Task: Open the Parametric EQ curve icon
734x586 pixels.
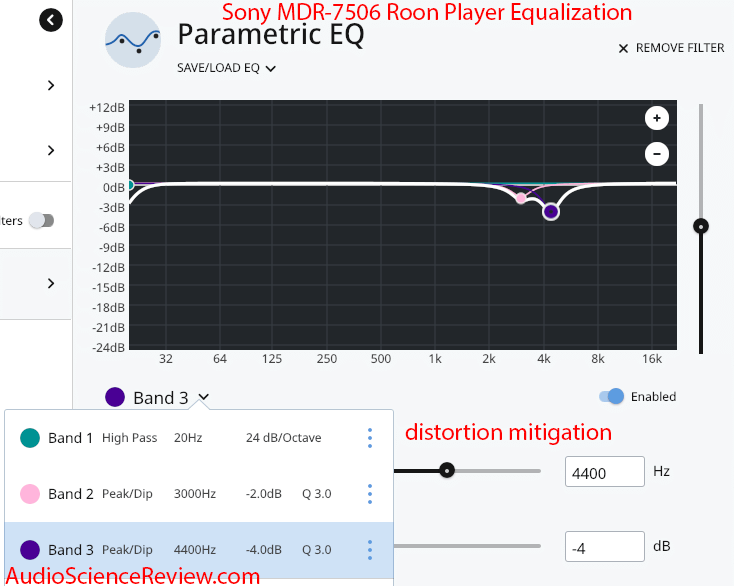Action: click(133, 40)
